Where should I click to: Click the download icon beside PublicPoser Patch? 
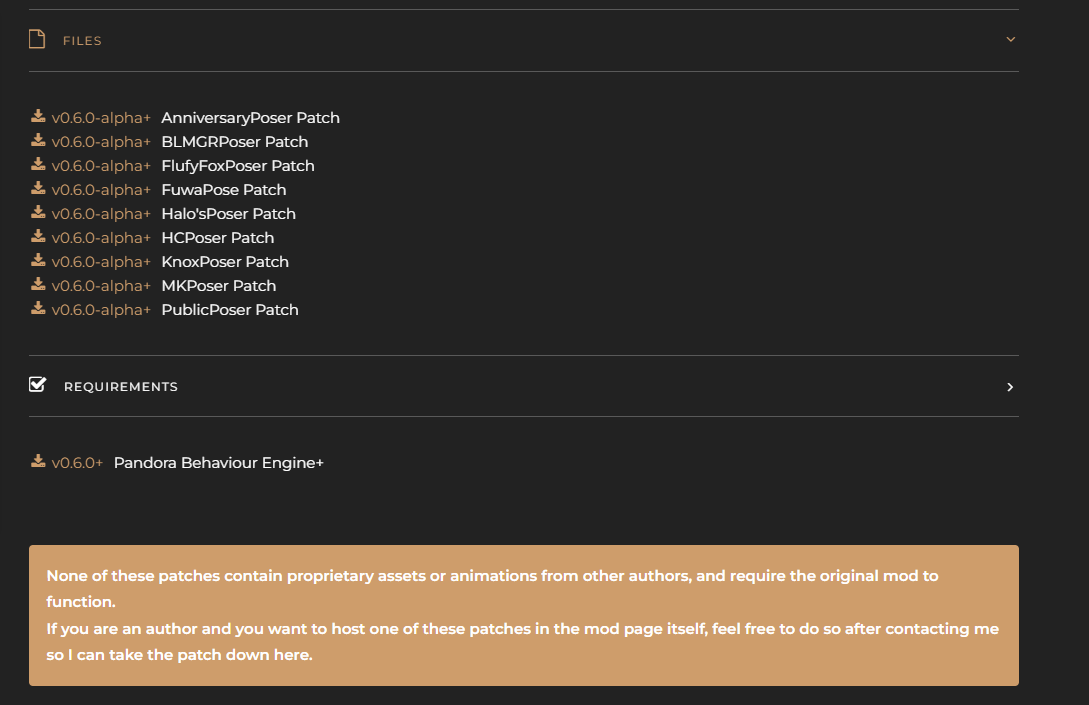pos(39,309)
